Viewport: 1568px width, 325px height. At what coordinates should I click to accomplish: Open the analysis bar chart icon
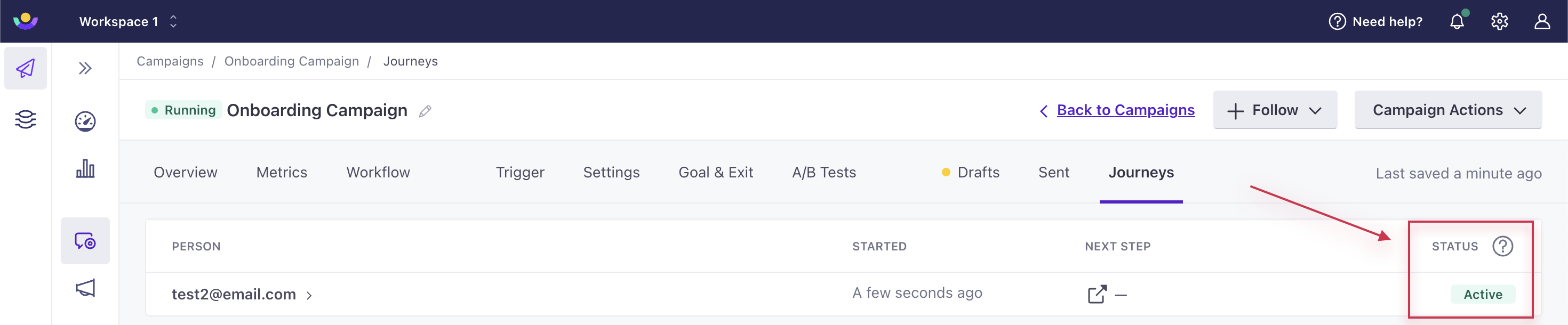tap(85, 168)
